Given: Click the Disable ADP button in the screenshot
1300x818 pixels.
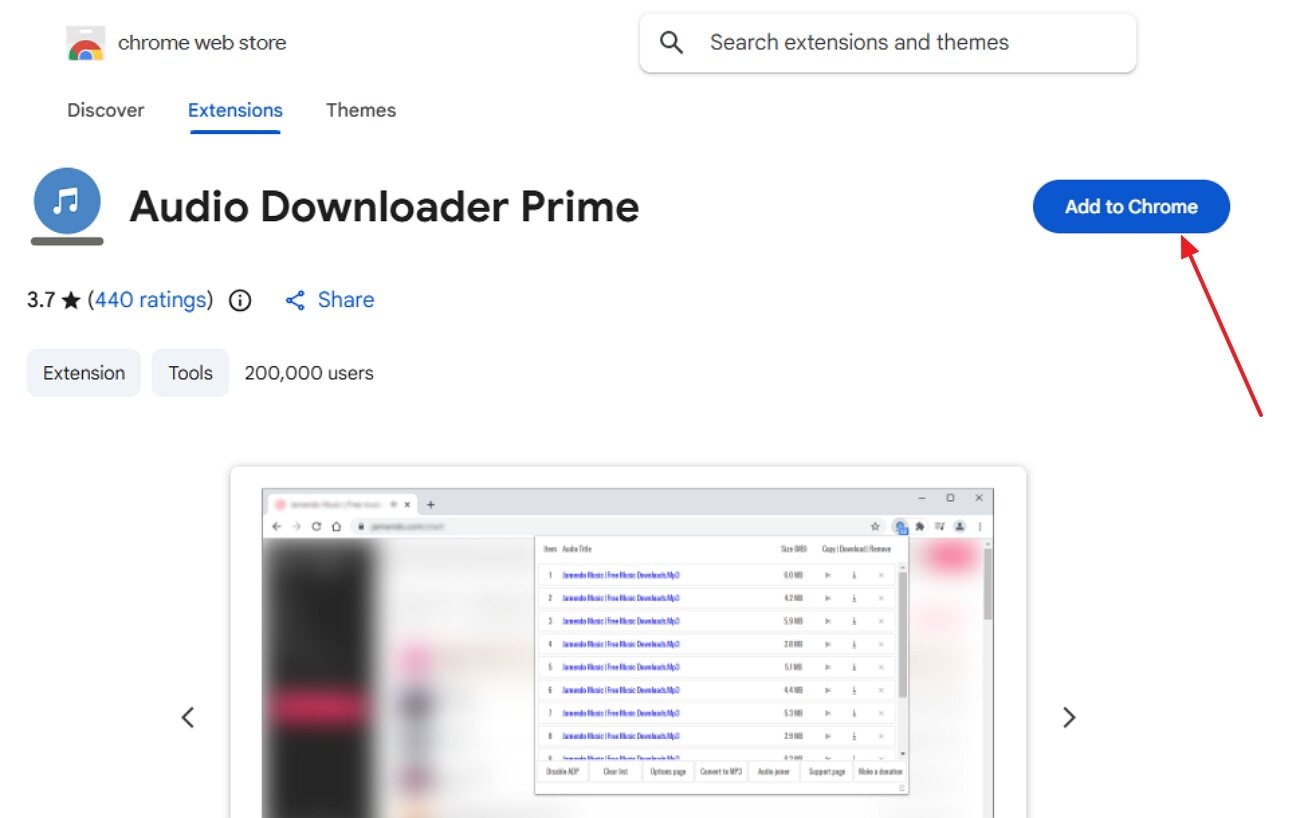Looking at the screenshot, I should click(x=565, y=771).
